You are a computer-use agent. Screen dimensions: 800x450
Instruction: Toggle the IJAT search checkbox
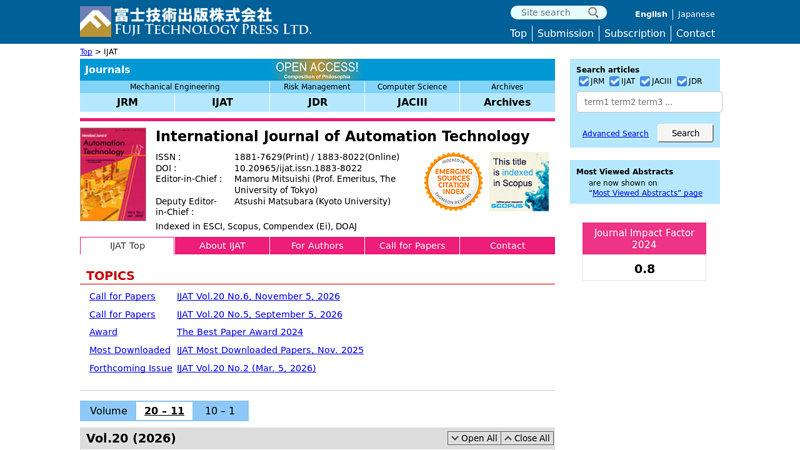(x=615, y=81)
